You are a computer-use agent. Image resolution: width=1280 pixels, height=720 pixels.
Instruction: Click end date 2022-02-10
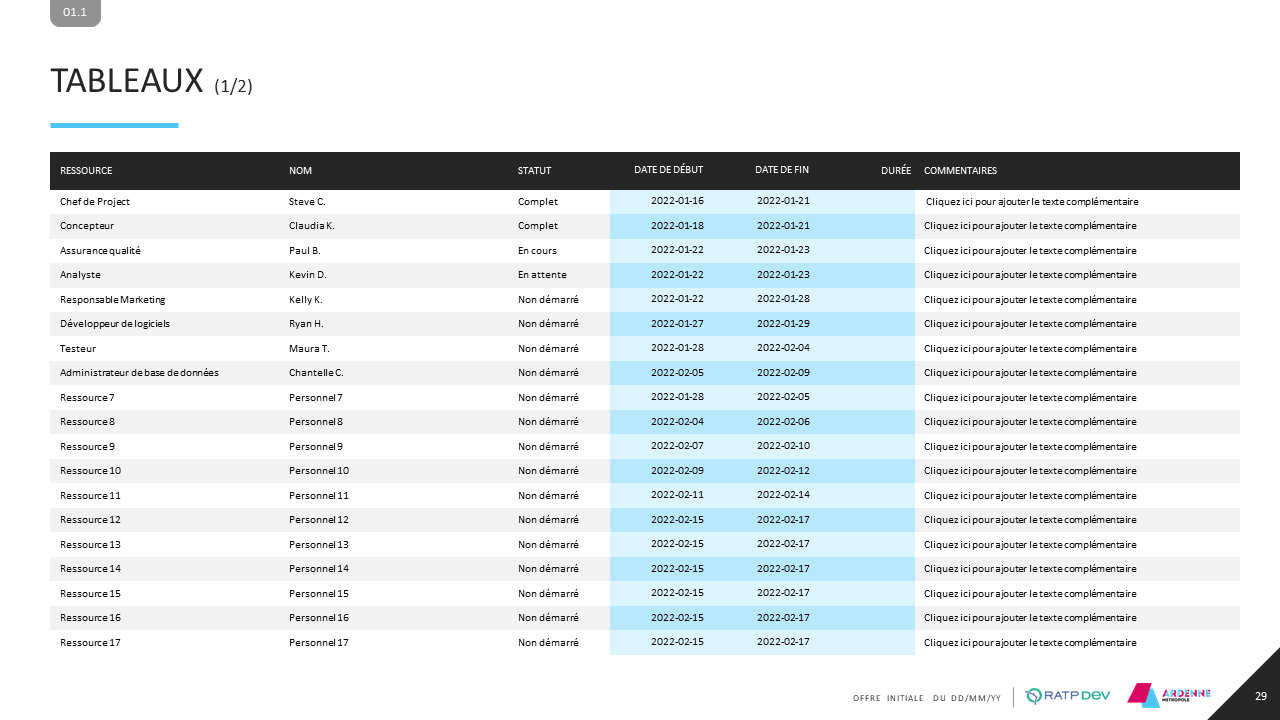(783, 446)
